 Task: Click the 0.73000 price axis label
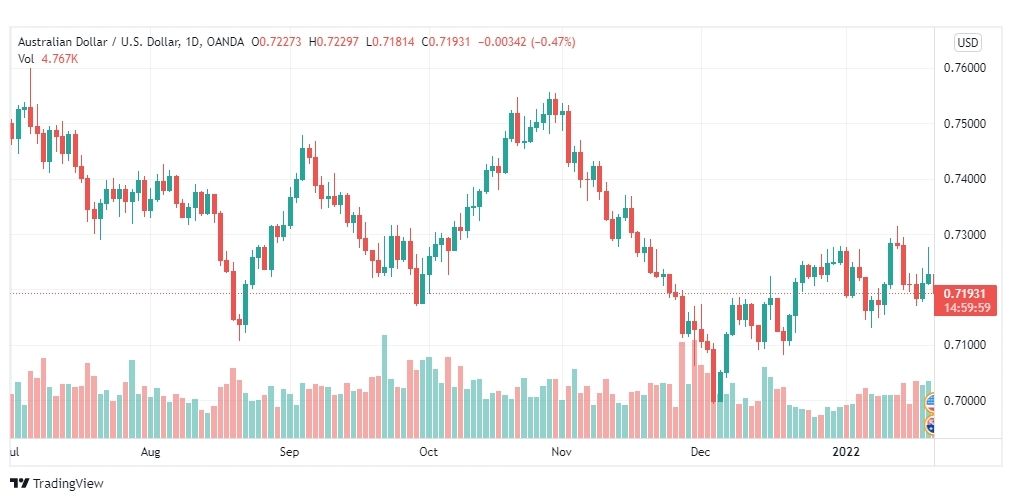(x=966, y=234)
